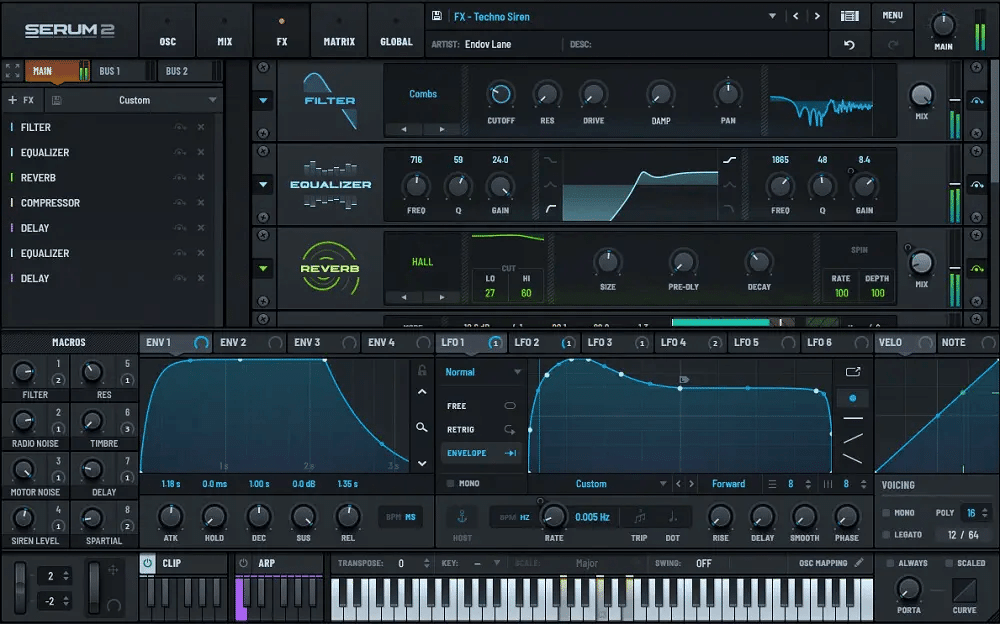1000x624 pixels.
Task: Select the magnifier icon in ENV 1 panel
Action: tap(421, 427)
